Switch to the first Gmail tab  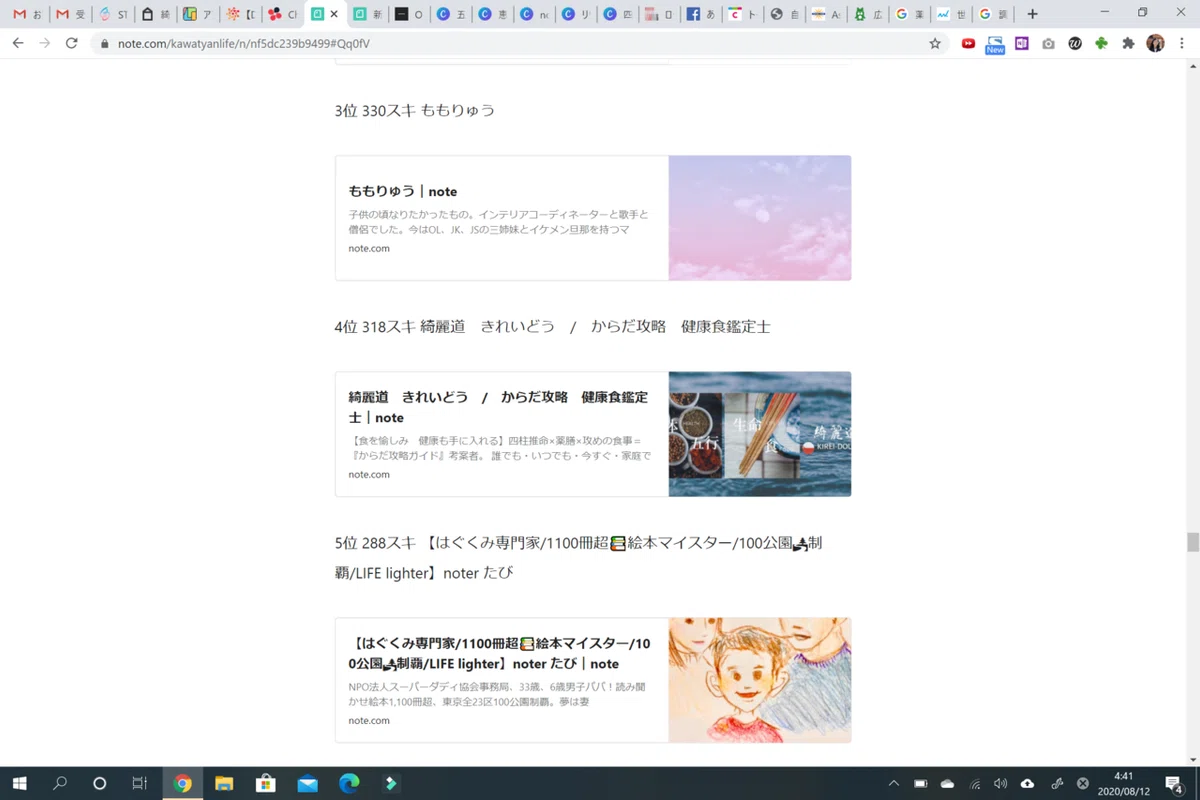[27, 14]
